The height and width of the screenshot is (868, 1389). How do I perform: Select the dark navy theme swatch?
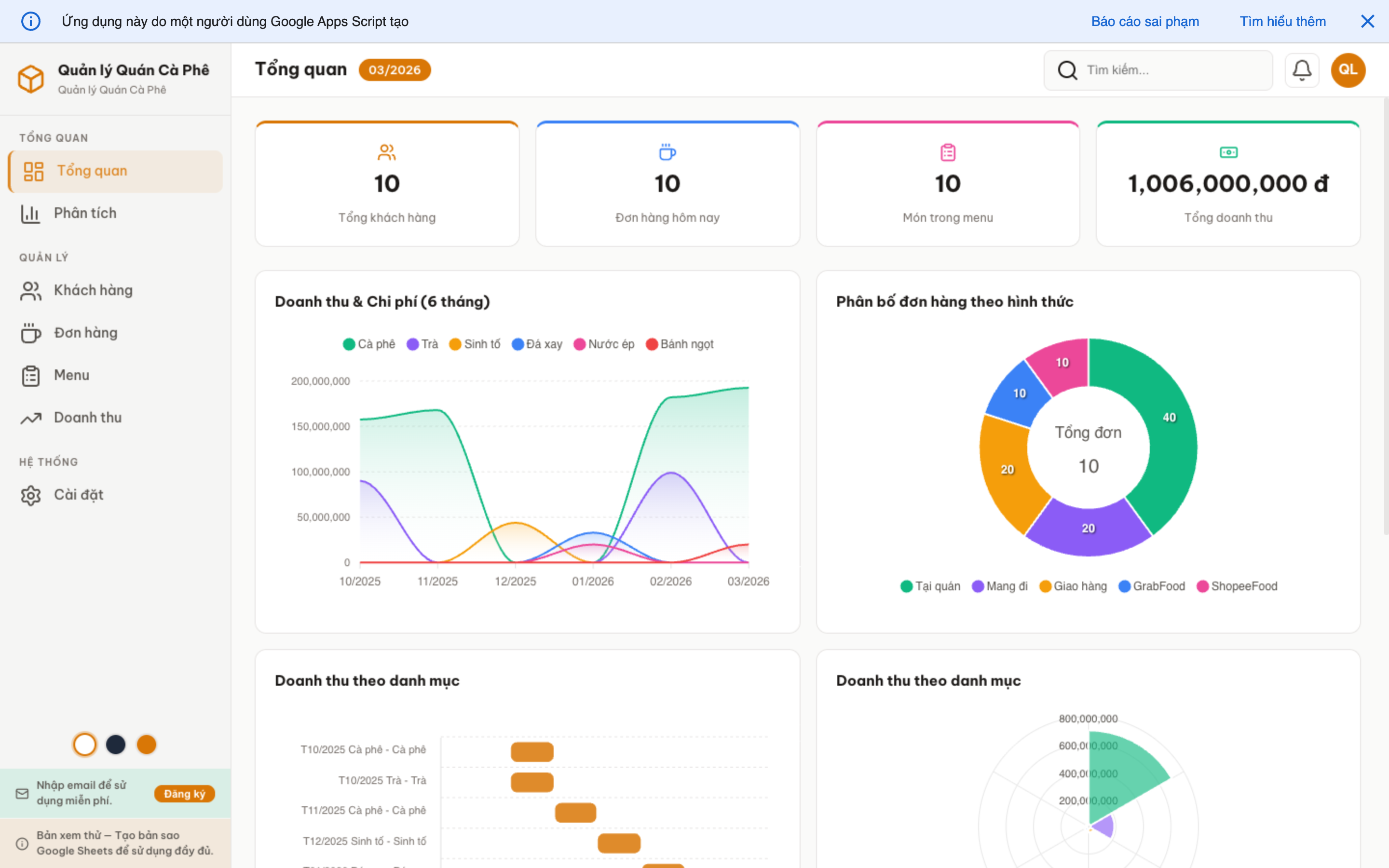click(115, 745)
